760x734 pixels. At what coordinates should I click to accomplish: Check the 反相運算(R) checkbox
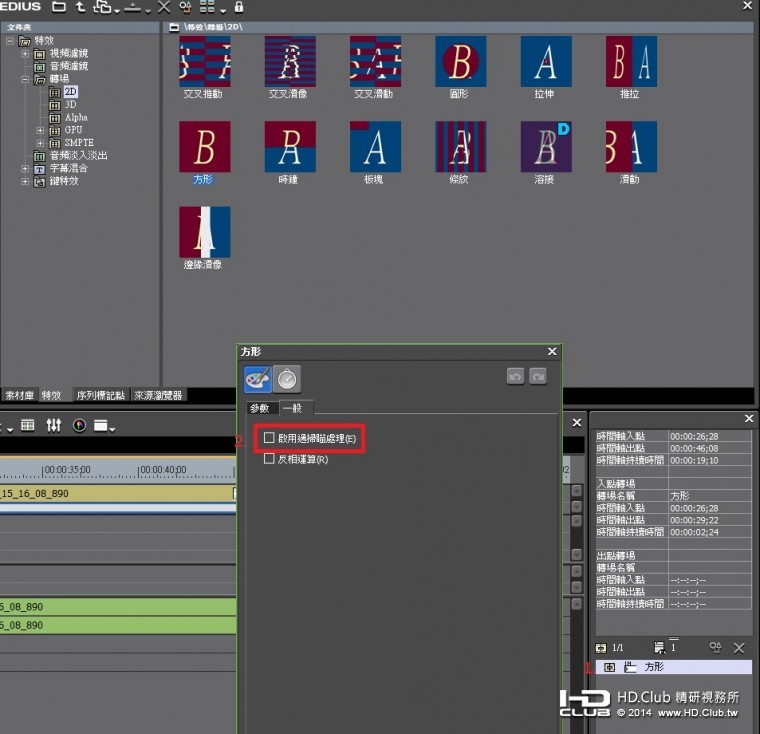[269, 459]
